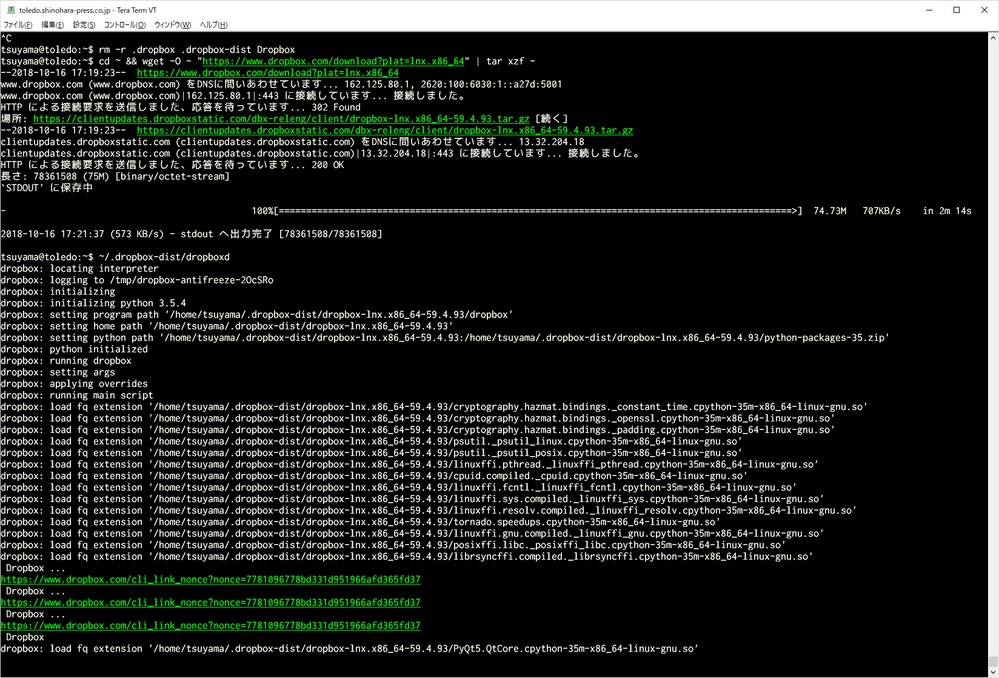The height and width of the screenshot is (678, 999).
Task: Minimize the Tera Term window
Action: pos(927,10)
